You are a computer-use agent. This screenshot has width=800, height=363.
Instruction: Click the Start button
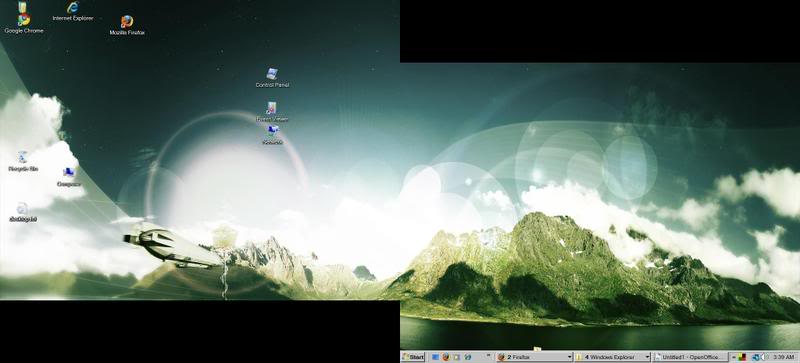tap(413, 357)
